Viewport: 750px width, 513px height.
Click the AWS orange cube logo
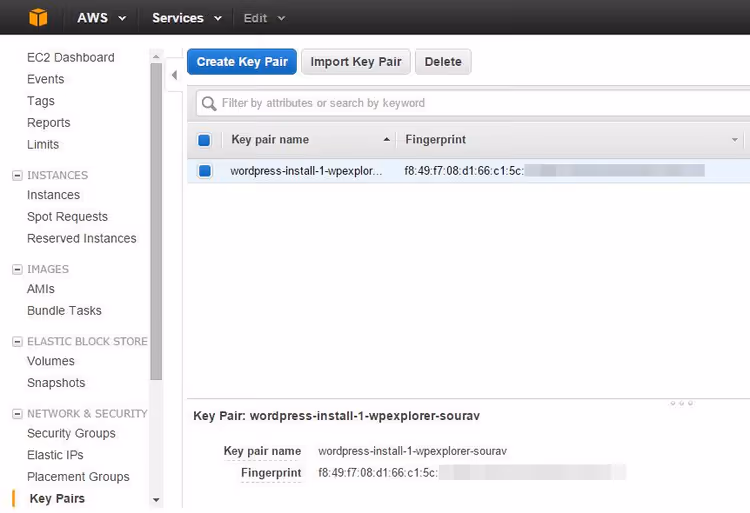[38, 18]
